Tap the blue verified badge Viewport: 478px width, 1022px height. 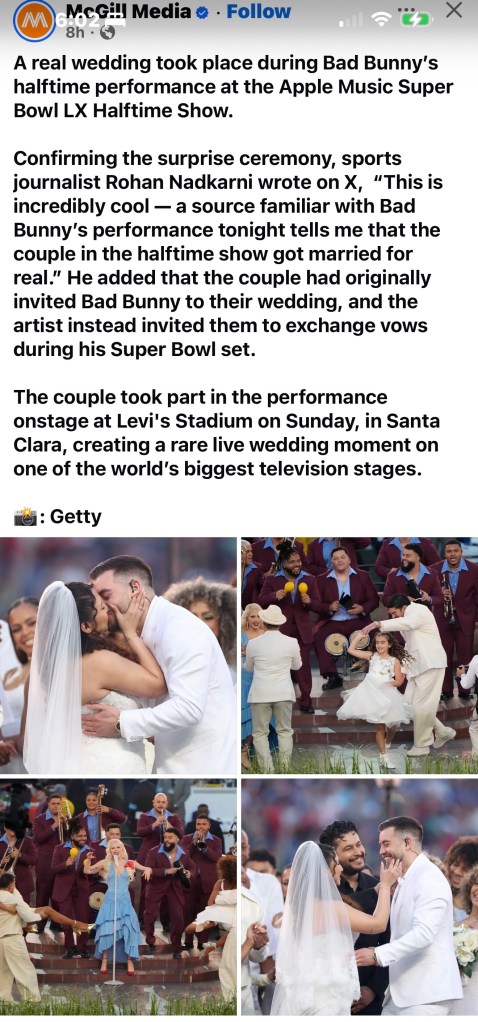(x=202, y=12)
